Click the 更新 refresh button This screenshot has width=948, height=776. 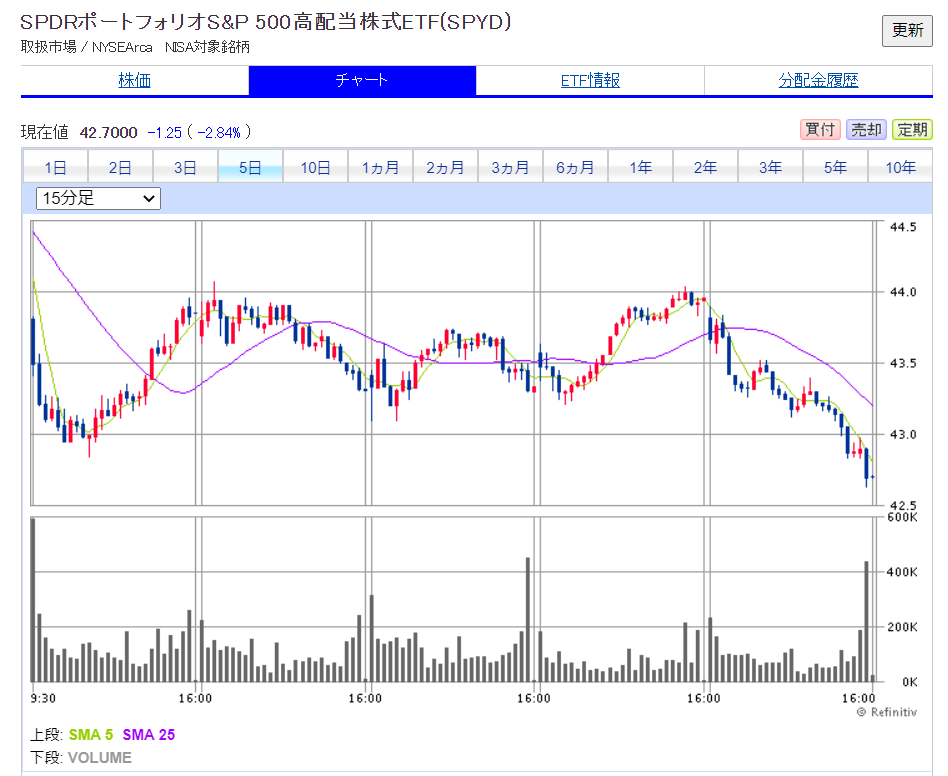907,31
